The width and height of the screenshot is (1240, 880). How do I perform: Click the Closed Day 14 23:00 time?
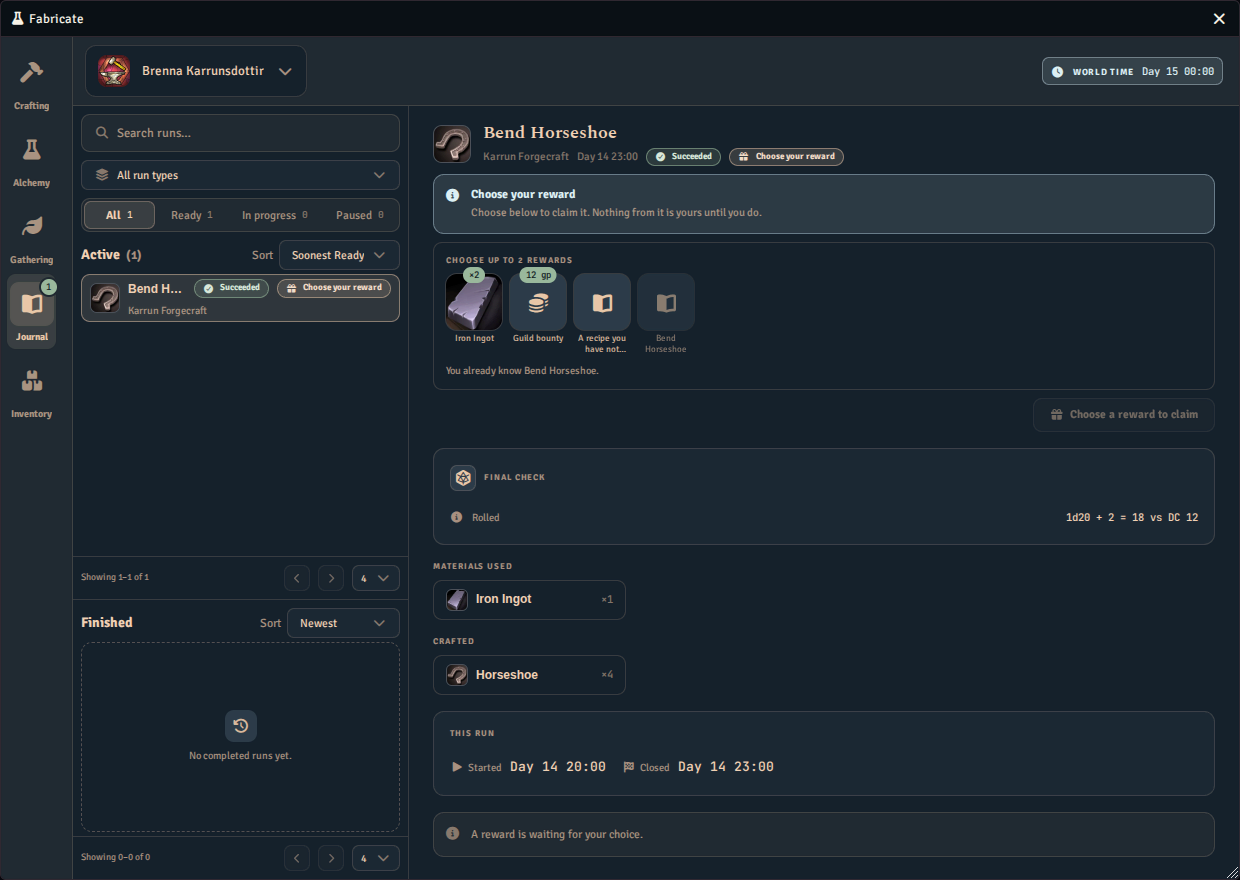(726, 767)
